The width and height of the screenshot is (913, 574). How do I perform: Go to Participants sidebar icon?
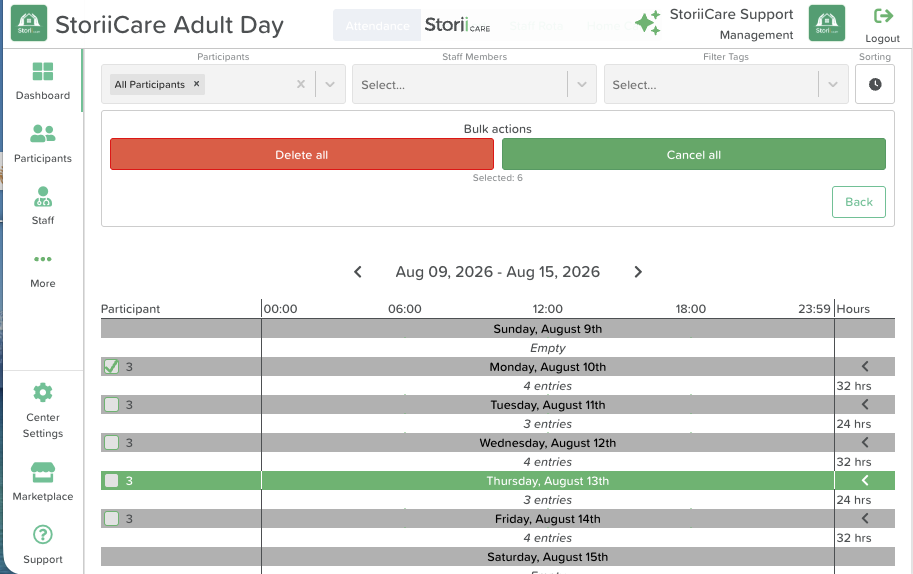[x=43, y=134]
